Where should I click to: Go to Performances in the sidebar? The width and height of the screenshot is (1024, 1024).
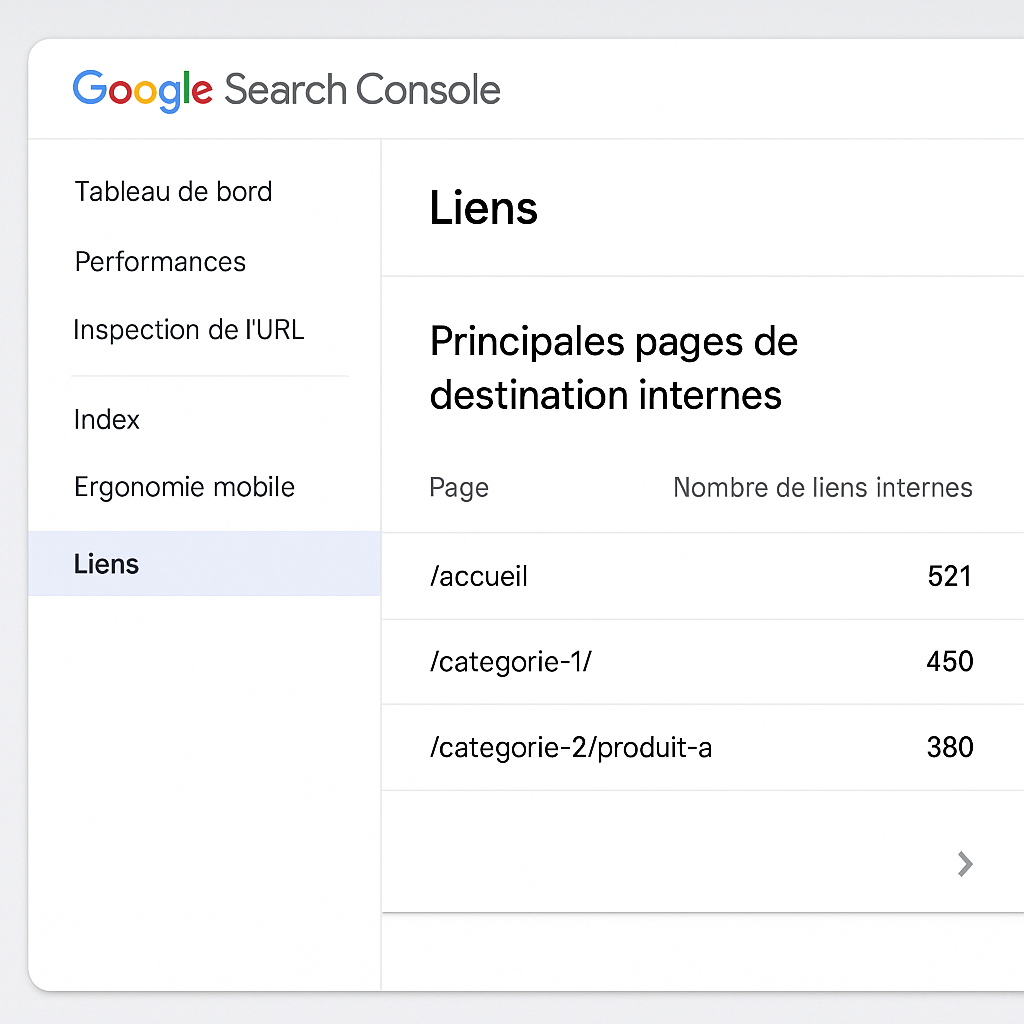[x=160, y=262]
